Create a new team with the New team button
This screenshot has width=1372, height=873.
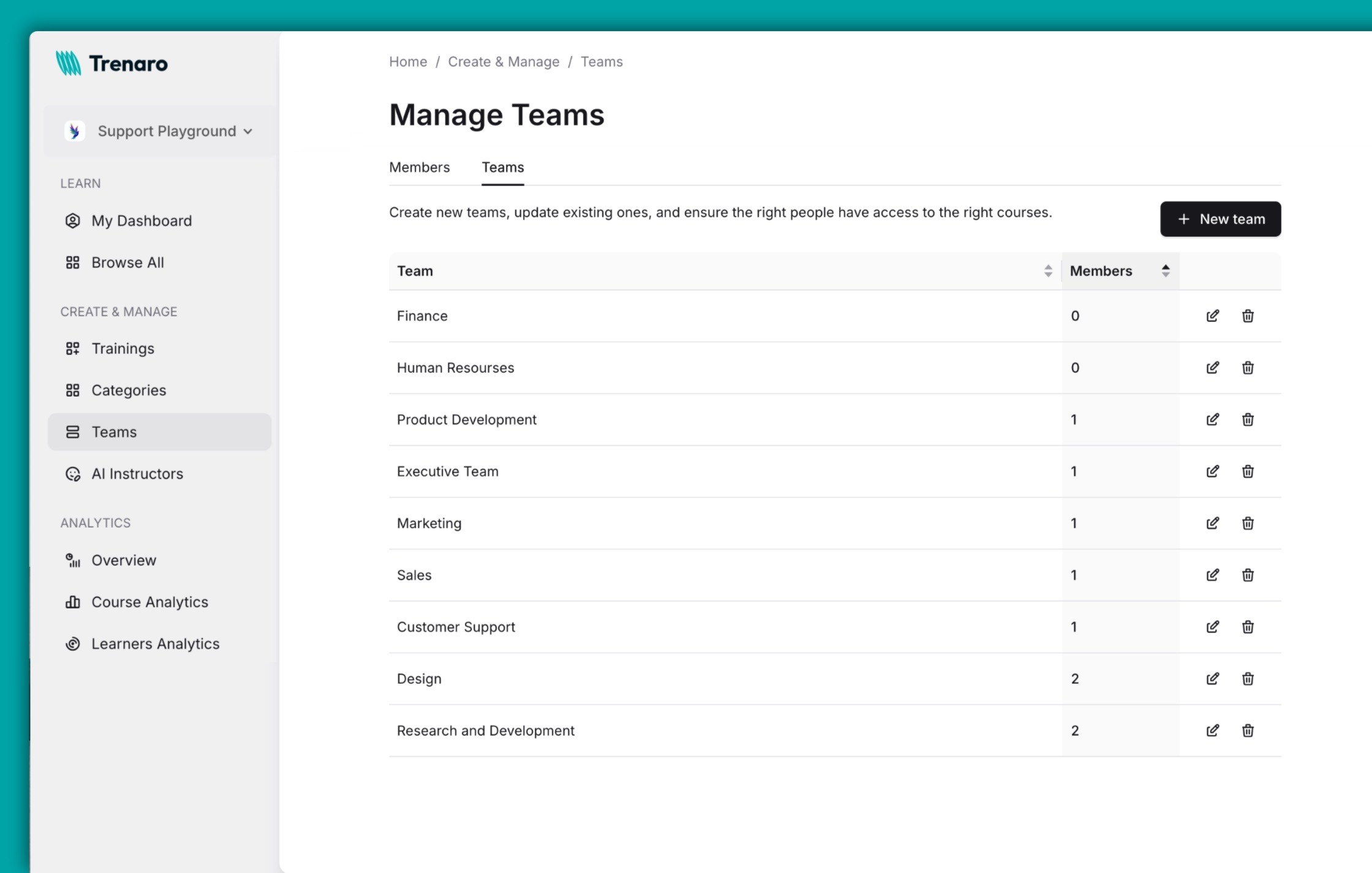(1220, 219)
